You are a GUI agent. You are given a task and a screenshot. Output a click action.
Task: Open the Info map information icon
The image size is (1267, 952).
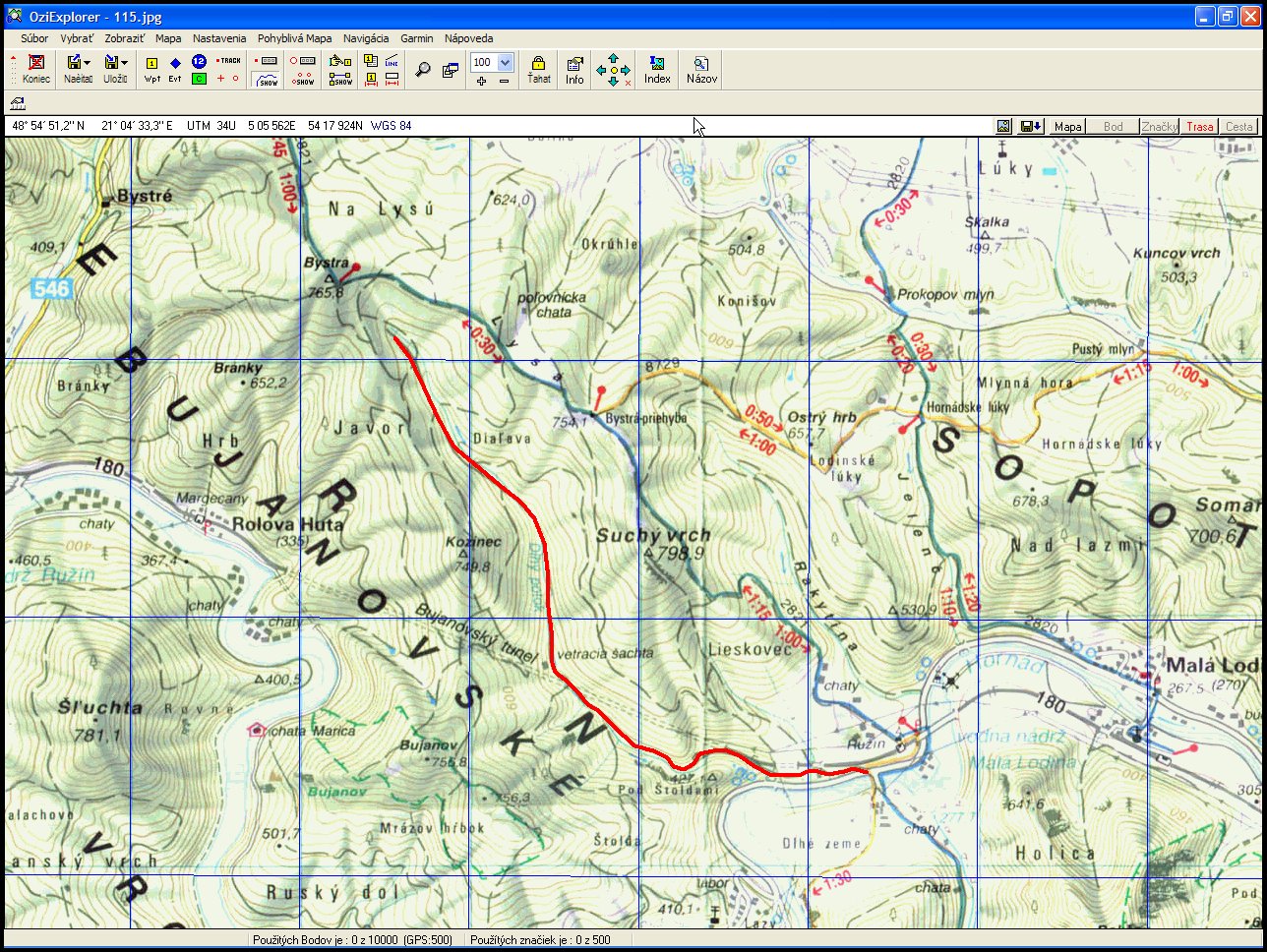coord(574,70)
